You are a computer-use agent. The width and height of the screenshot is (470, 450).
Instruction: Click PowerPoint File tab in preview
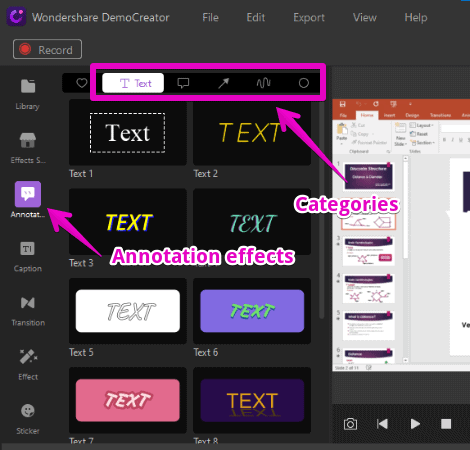pos(343,115)
